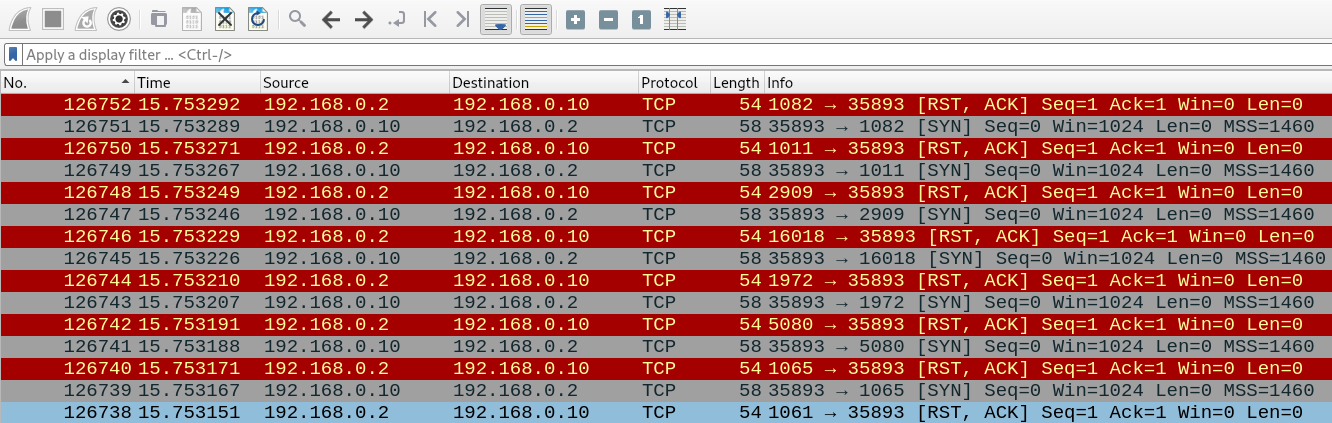Viewport: 1332px width, 423px height.
Task: Sort packets by Time column
Action: coord(197,83)
